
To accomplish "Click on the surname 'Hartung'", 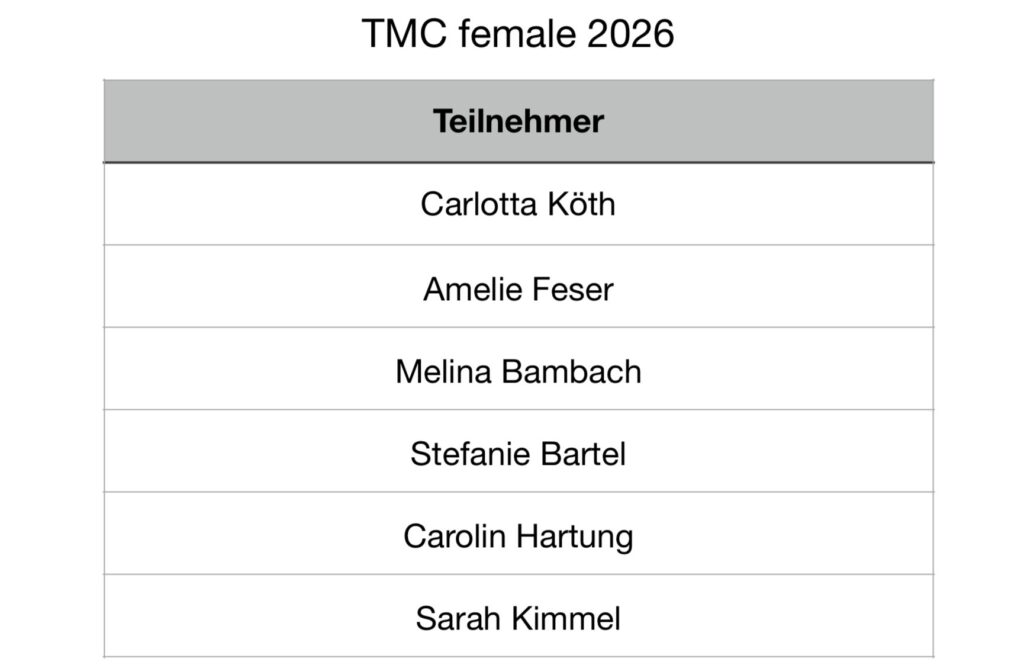I will (575, 537).
